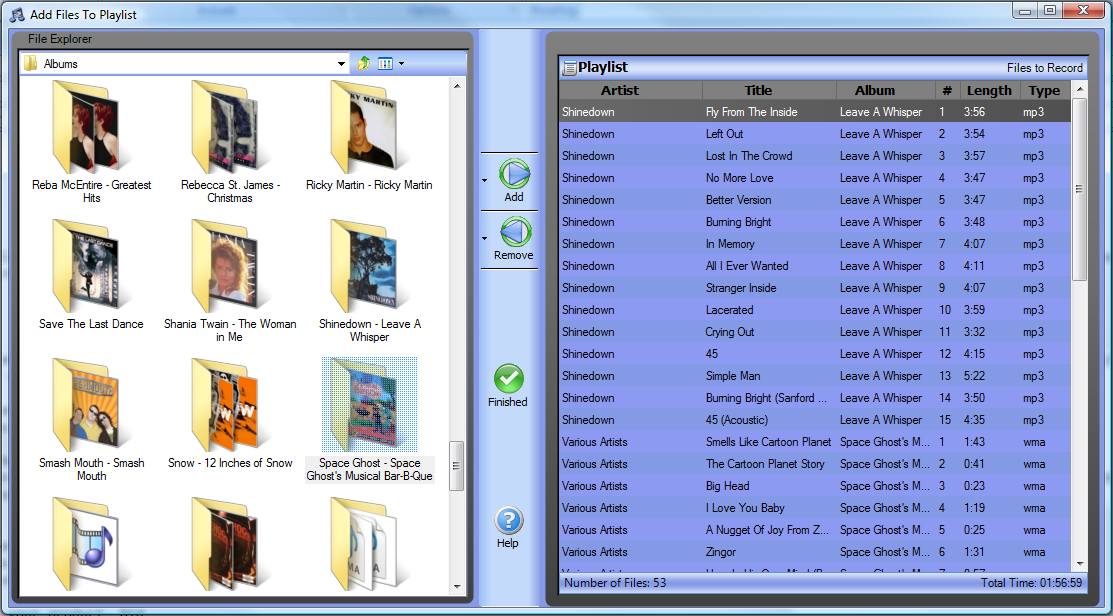The height and width of the screenshot is (616, 1113).
Task: Open the dropdown arrow beside Remove
Action: click(485, 239)
